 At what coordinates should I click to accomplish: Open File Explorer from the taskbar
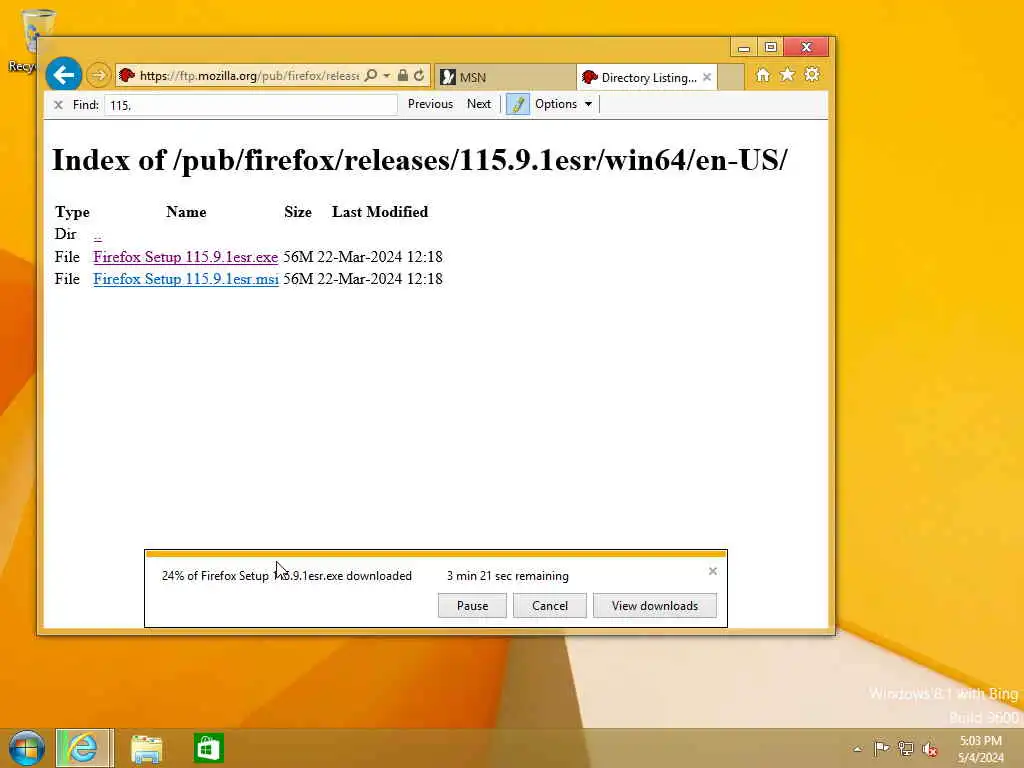pyautogui.click(x=146, y=748)
